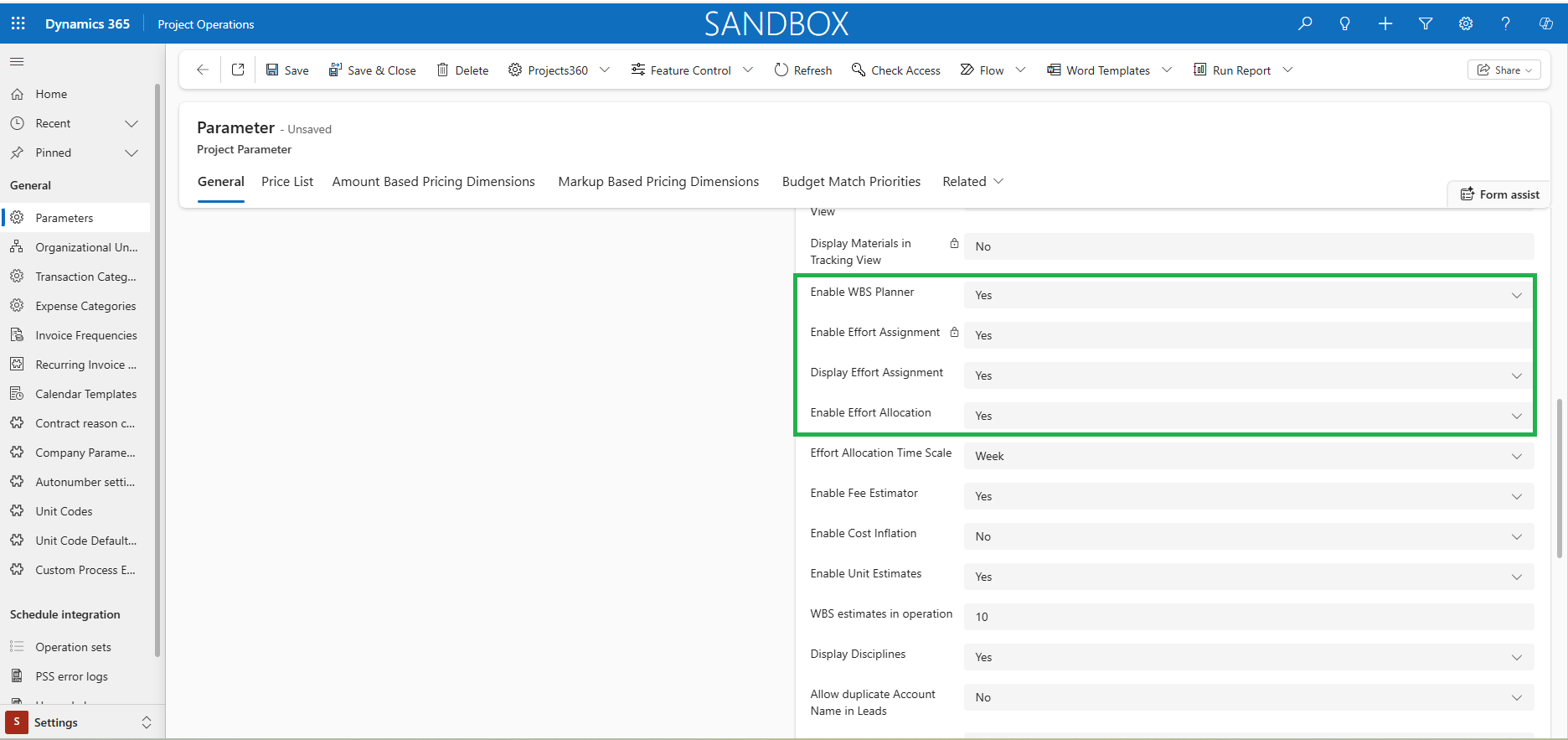Viewport: 1568px width, 740px height.
Task: Toggle the Display Disciplines field
Action: [x=1248, y=657]
